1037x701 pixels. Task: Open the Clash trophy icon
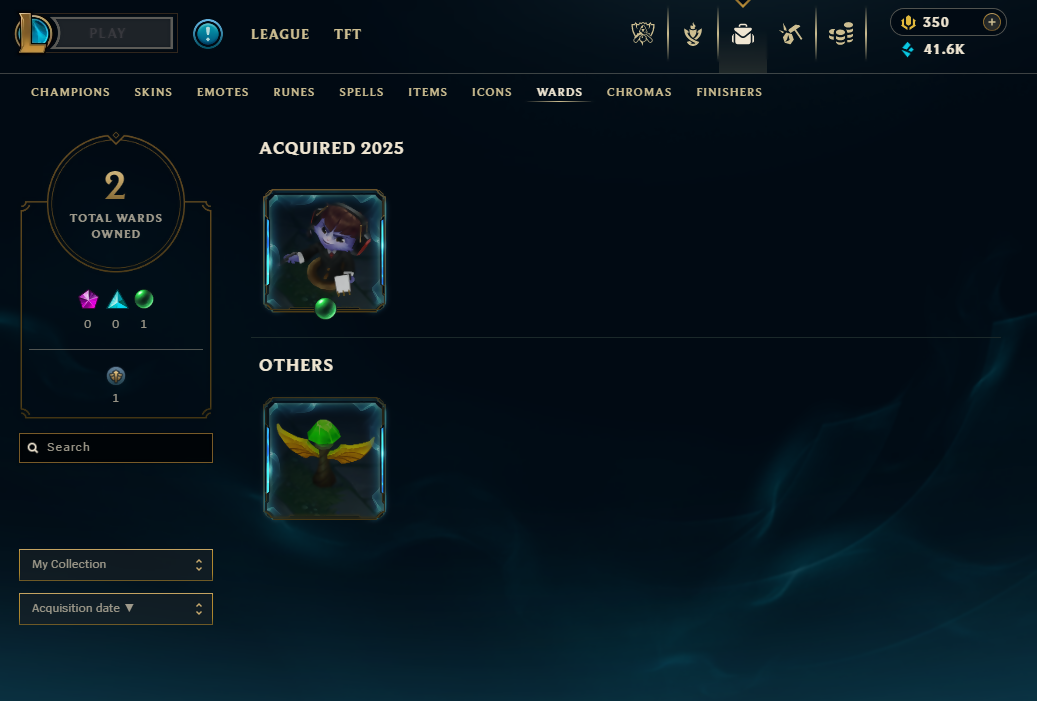[643, 34]
